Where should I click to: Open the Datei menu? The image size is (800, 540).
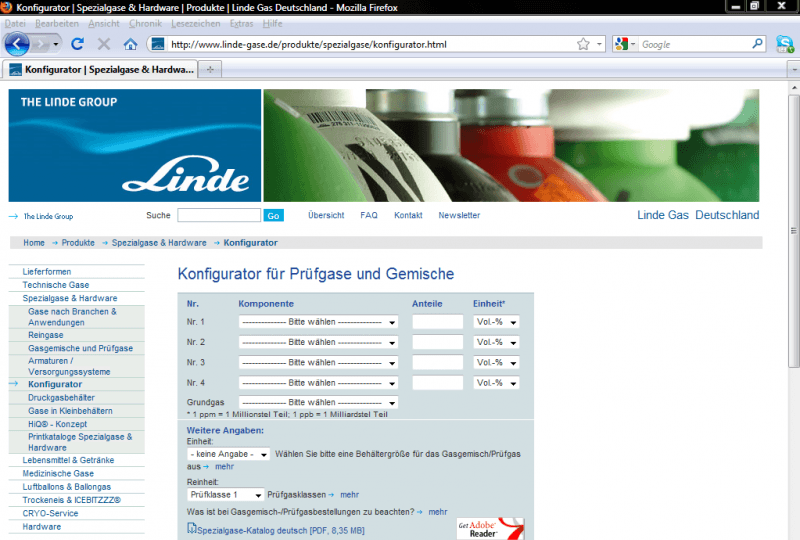15,23
